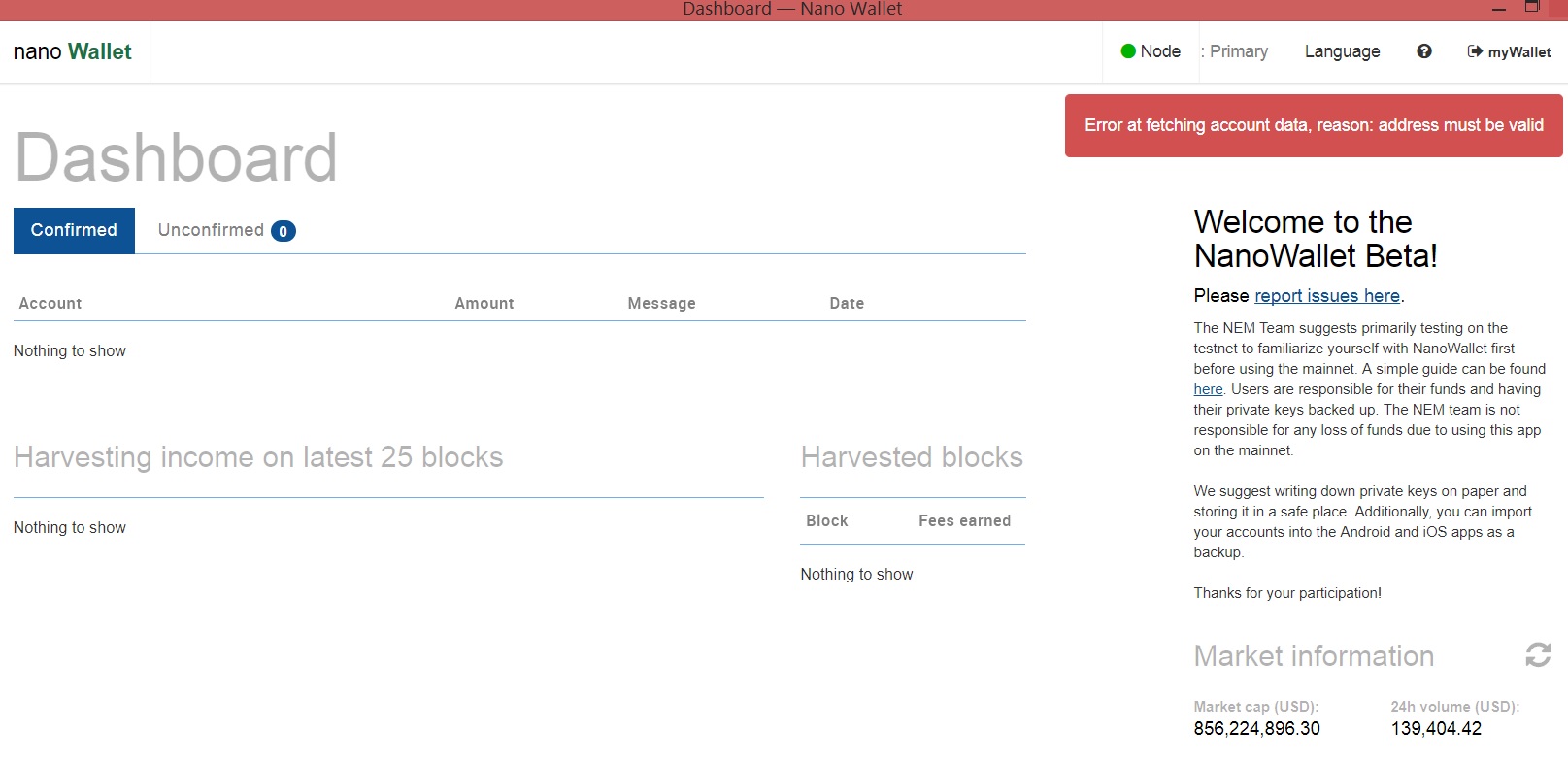Minimize the Nano Wallet window
This screenshot has width=1568, height=765.
(x=1499, y=9)
